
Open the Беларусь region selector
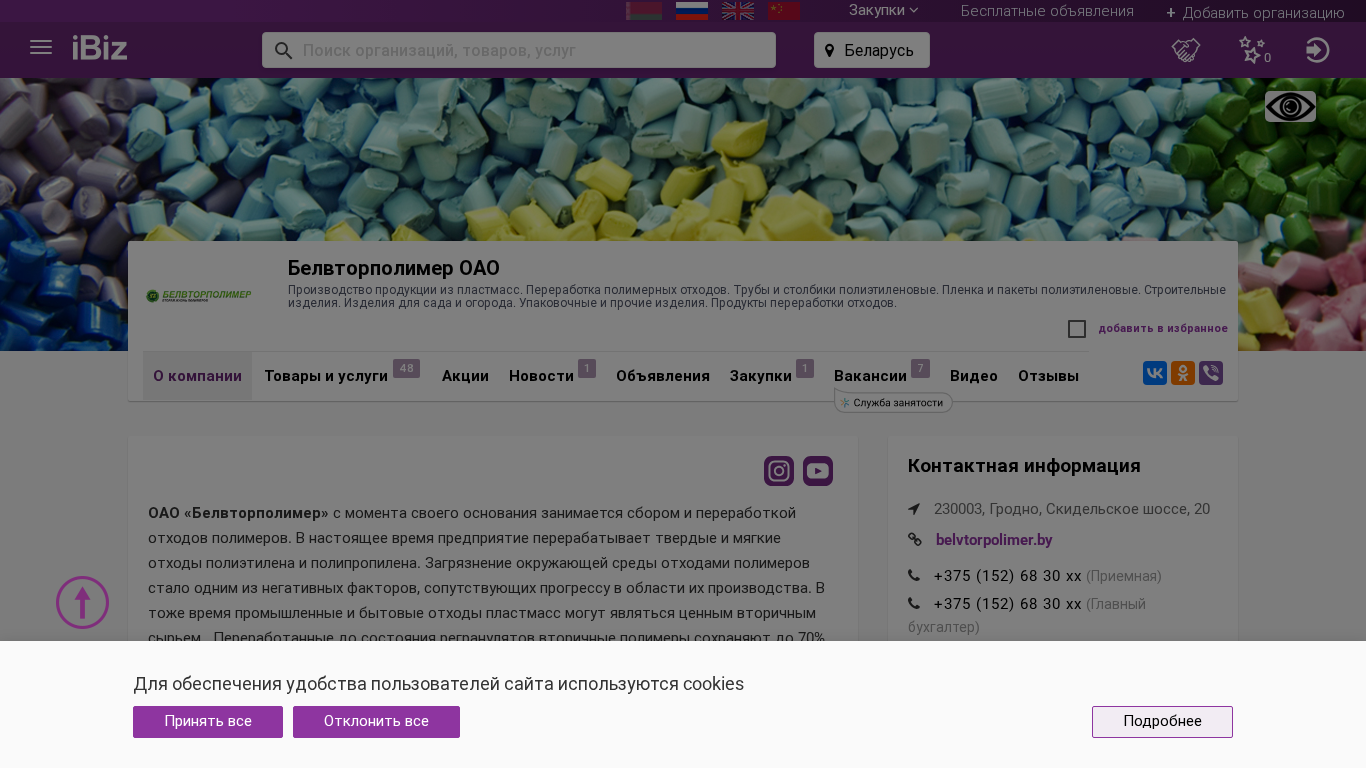pos(872,50)
